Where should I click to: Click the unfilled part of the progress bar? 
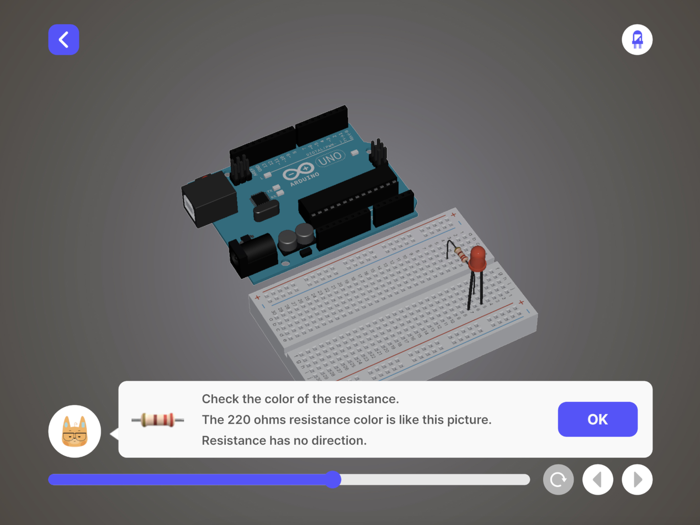coord(435,479)
